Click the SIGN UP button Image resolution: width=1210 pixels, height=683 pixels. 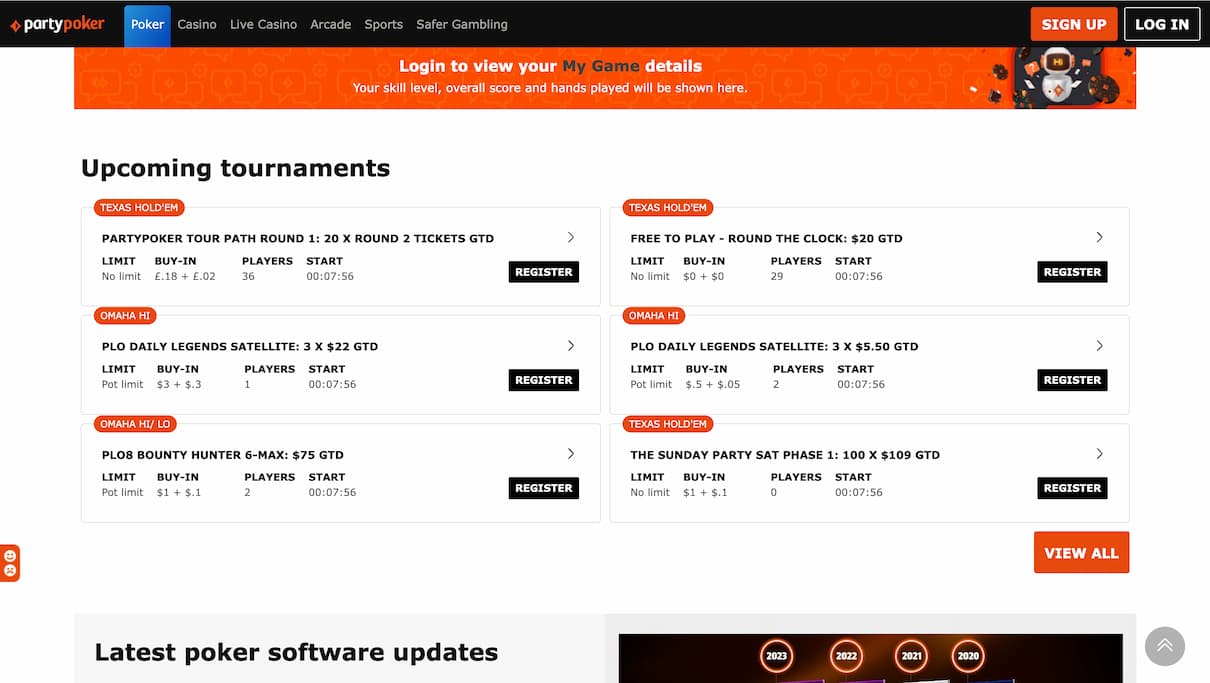(x=1074, y=24)
